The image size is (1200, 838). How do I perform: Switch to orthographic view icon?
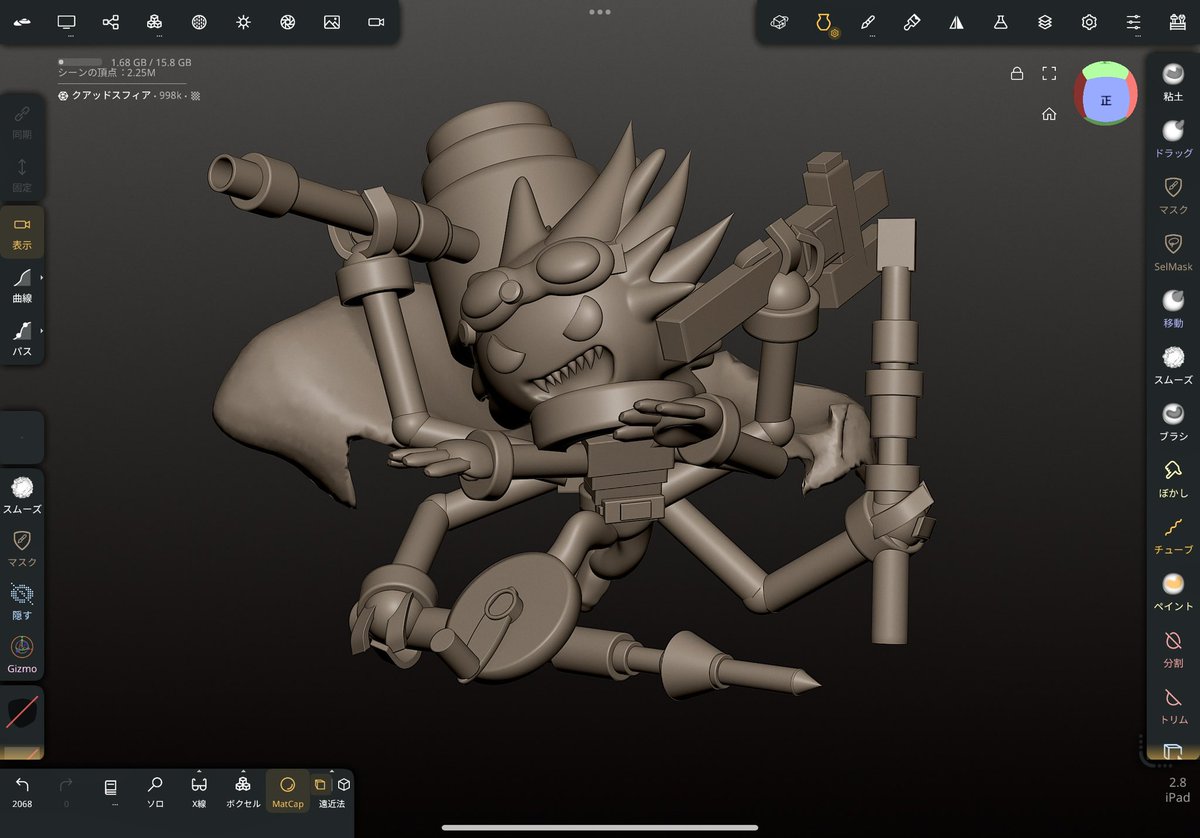(320, 785)
